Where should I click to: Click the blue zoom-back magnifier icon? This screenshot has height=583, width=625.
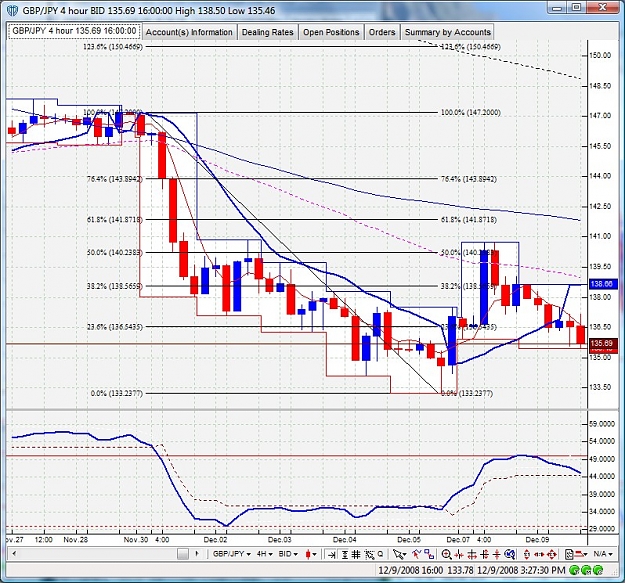point(510,554)
